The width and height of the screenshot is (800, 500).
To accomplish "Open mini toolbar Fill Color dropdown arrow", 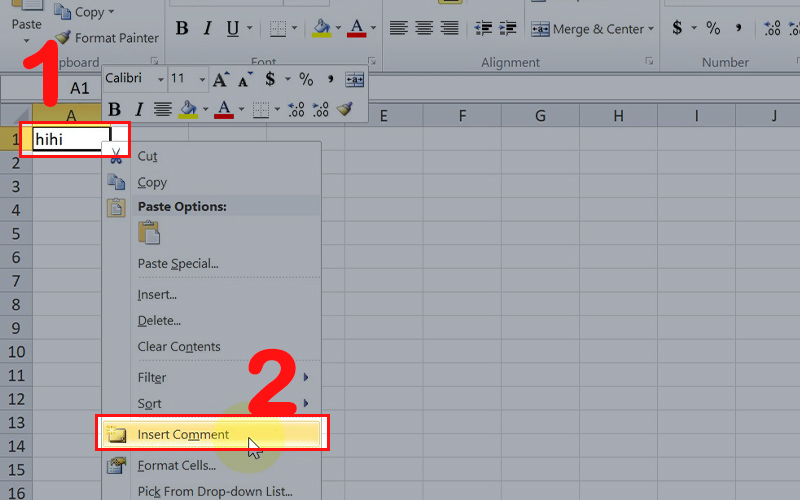I will click(x=205, y=109).
